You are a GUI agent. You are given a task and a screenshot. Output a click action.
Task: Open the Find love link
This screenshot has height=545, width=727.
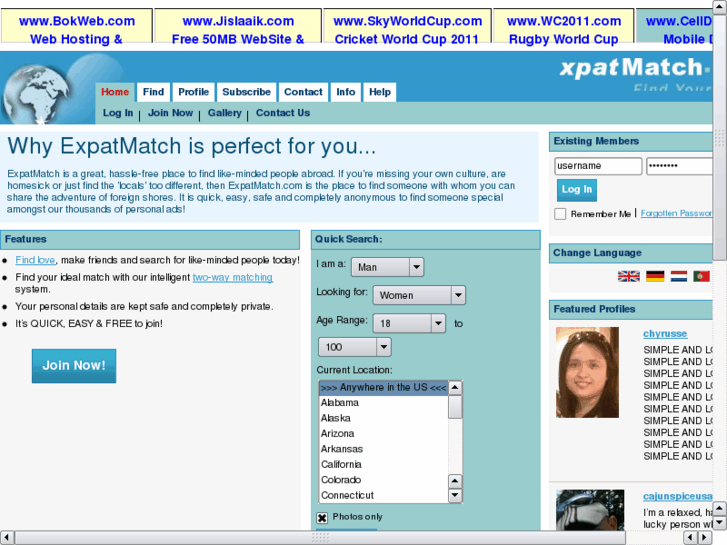pos(35,260)
